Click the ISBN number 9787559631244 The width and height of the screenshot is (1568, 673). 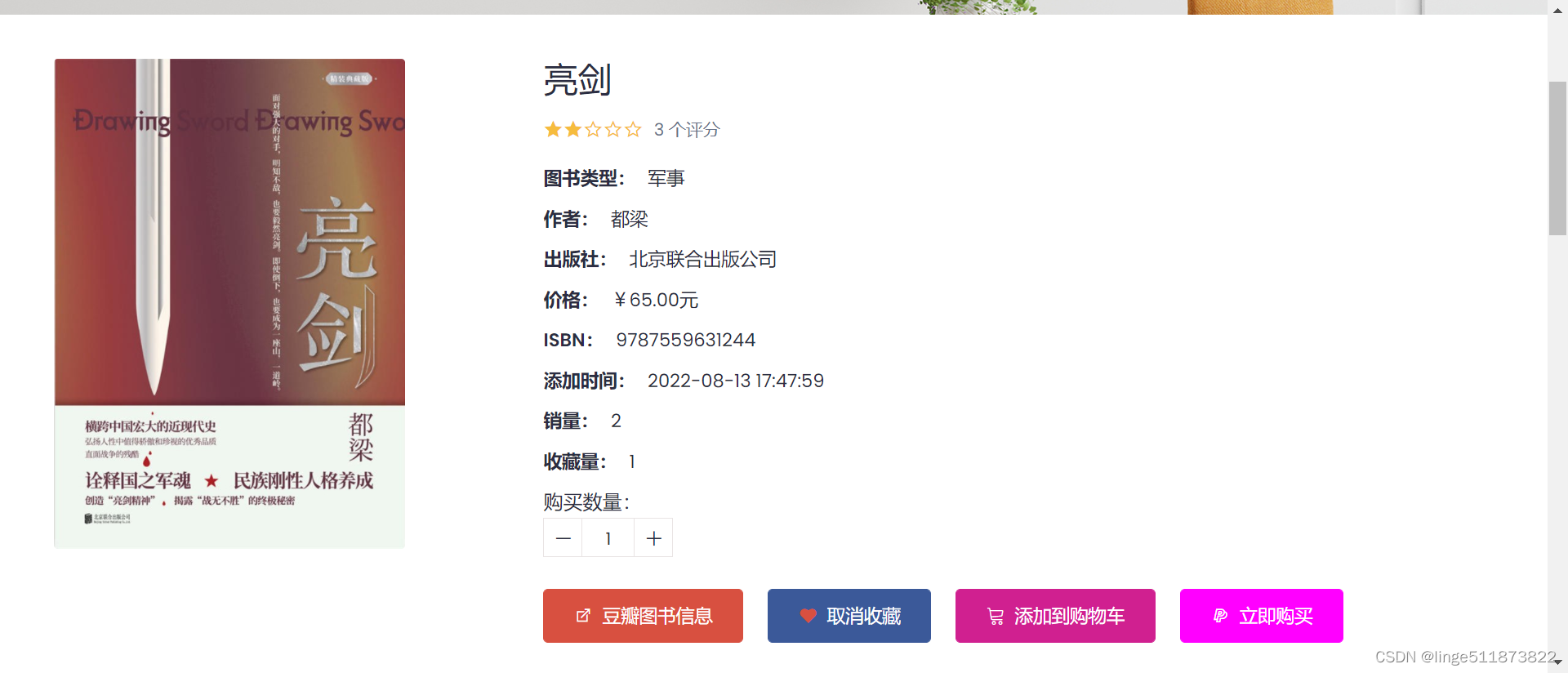686,340
